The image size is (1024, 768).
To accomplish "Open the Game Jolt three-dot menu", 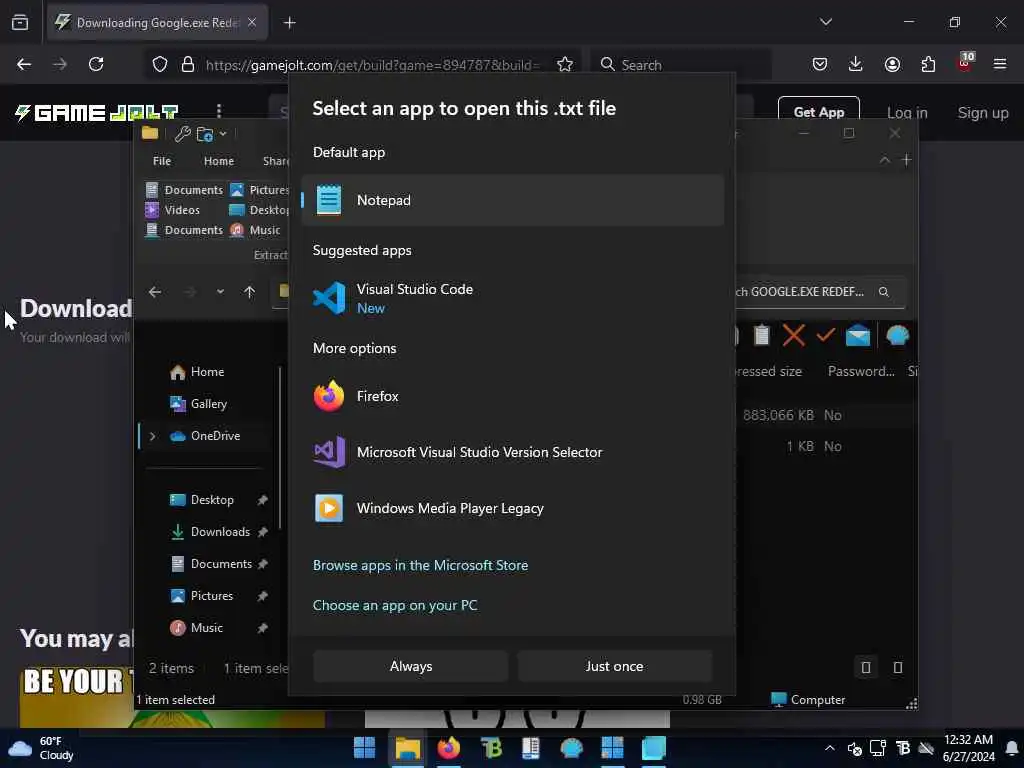I will (219, 111).
